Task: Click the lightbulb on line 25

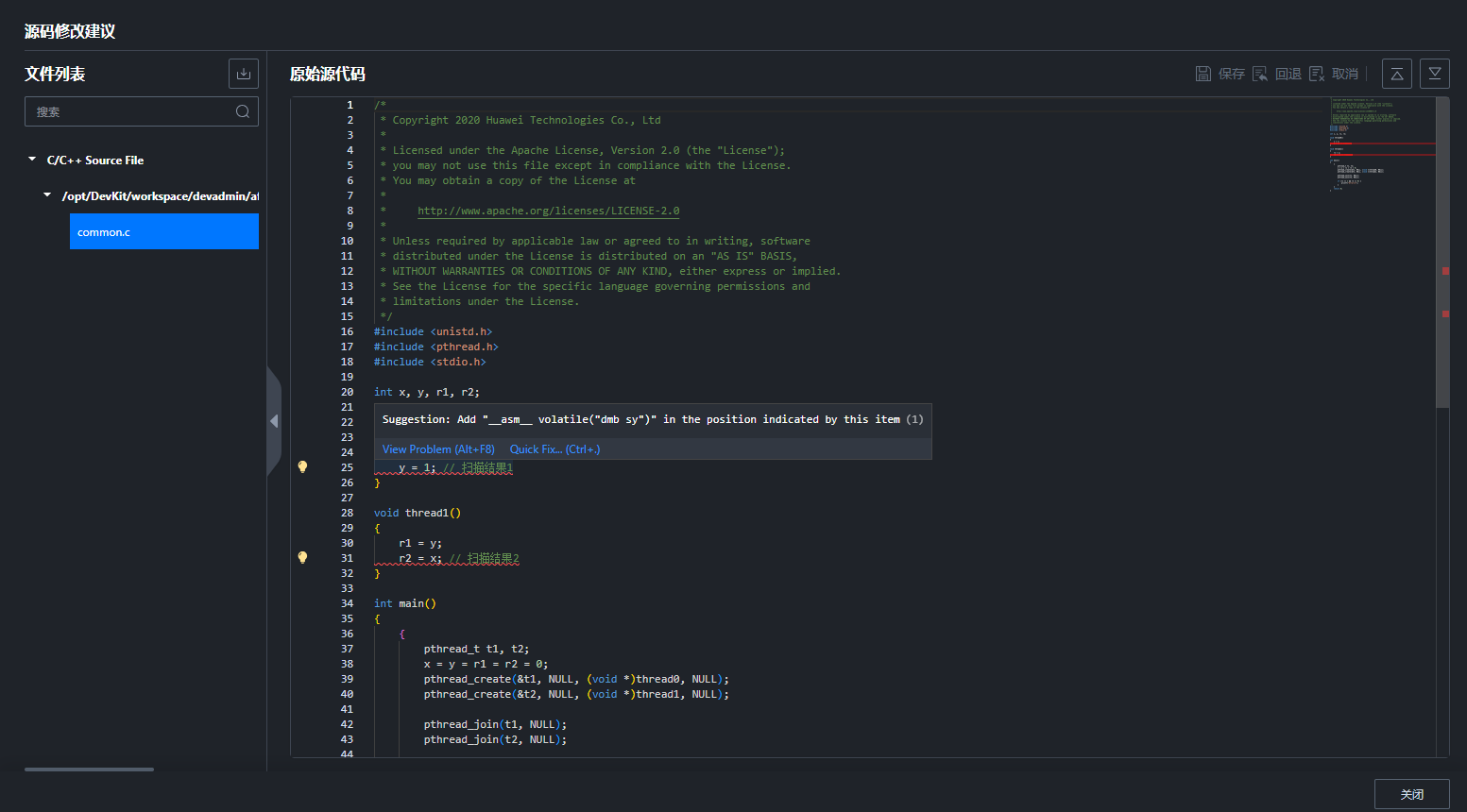Action: pyautogui.click(x=303, y=466)
